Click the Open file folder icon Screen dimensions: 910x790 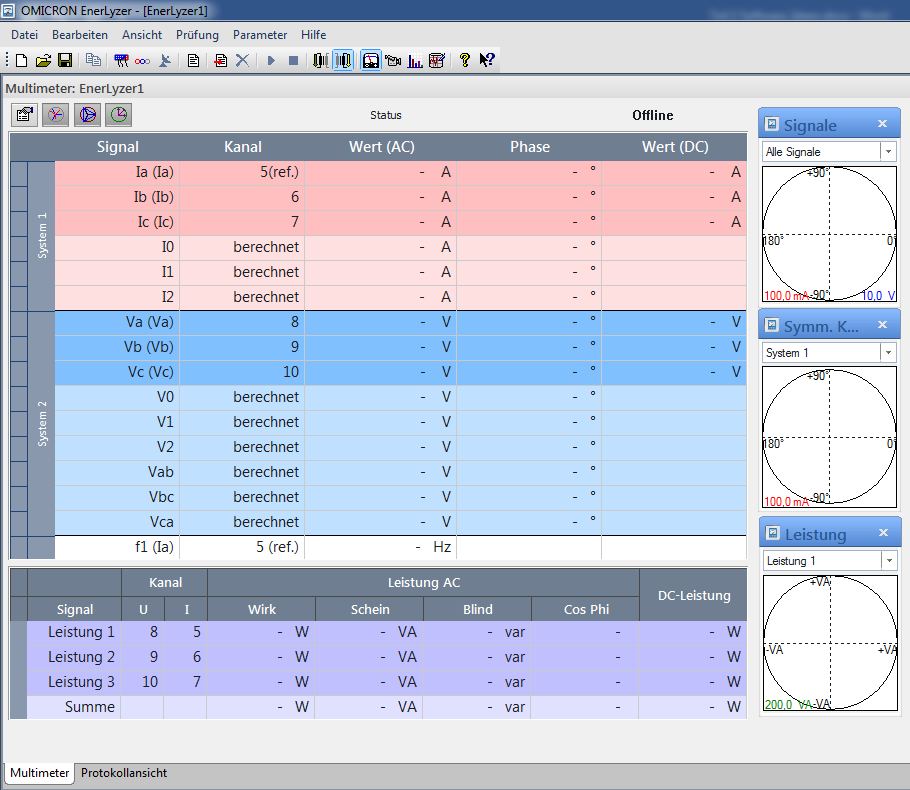point(43,60)
